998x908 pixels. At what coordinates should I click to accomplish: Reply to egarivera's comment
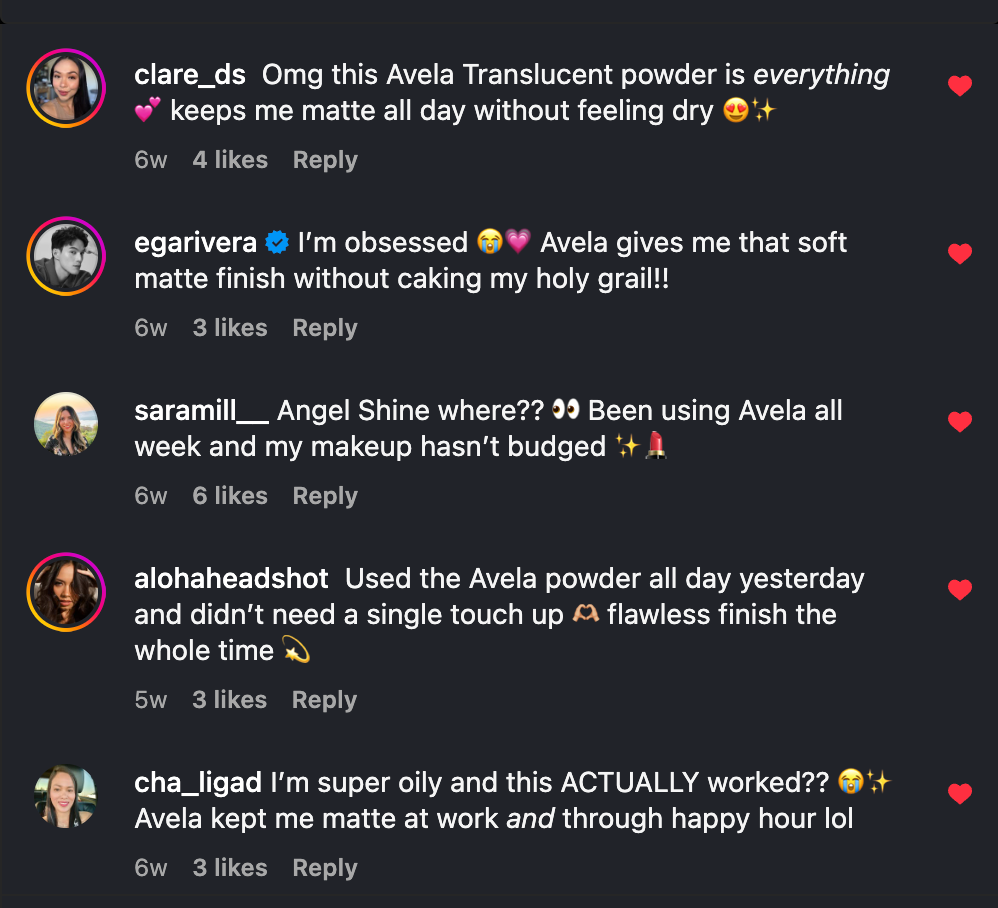tap(325, 327)
